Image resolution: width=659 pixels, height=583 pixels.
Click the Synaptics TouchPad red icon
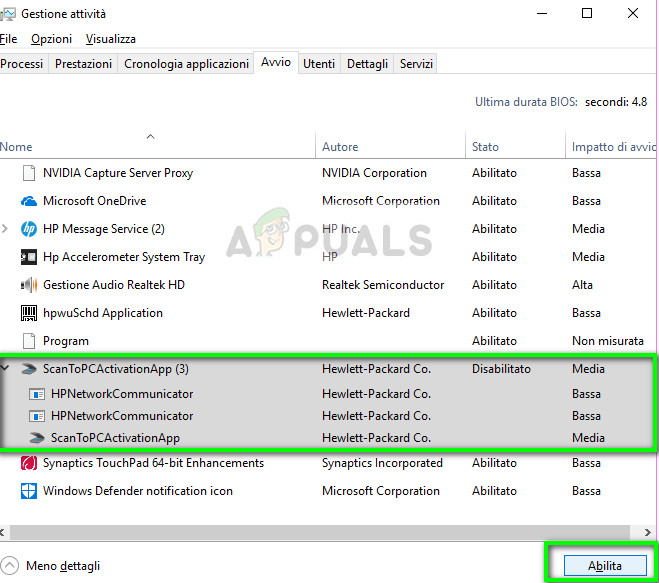28,463
